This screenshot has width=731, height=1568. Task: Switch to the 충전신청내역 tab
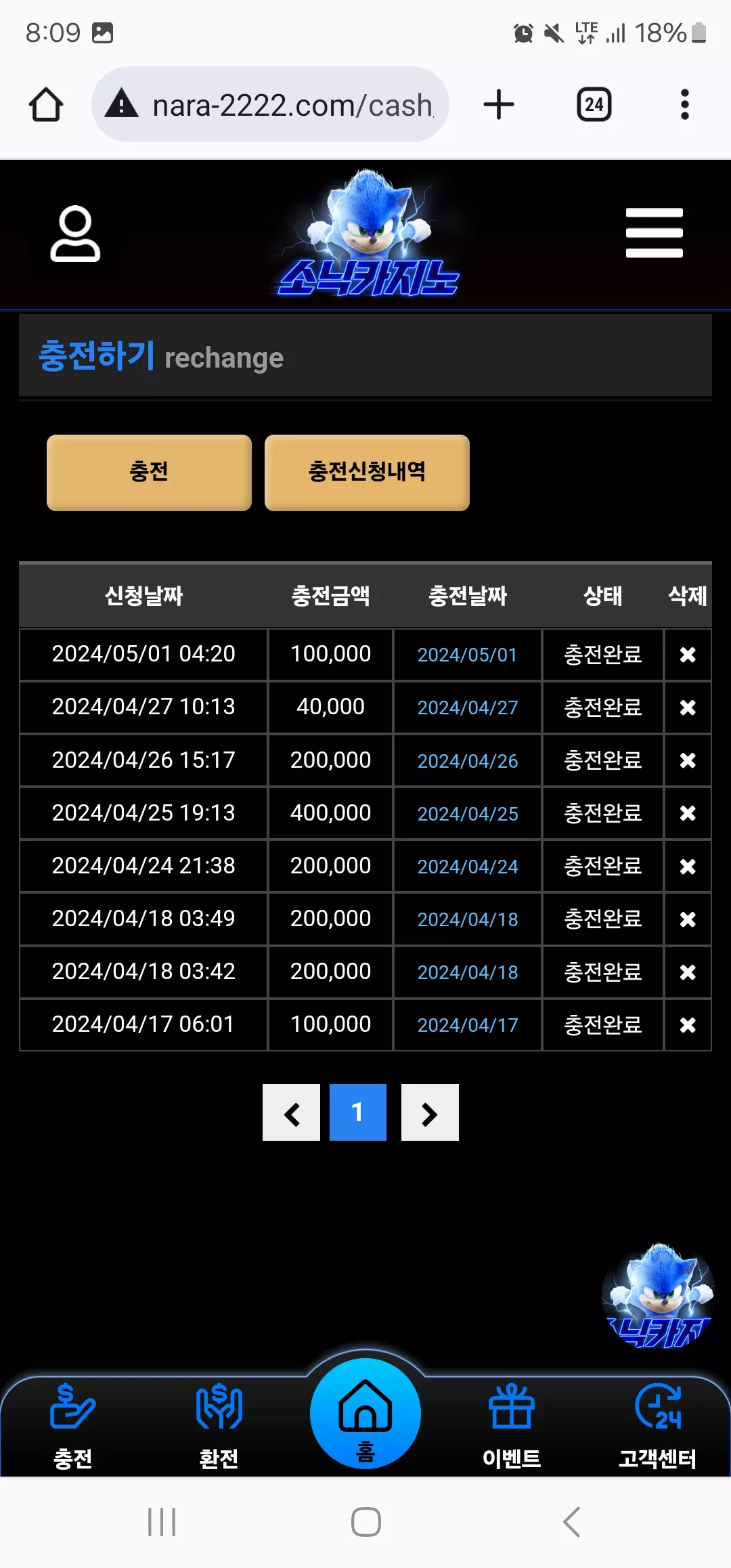point(367,473)
